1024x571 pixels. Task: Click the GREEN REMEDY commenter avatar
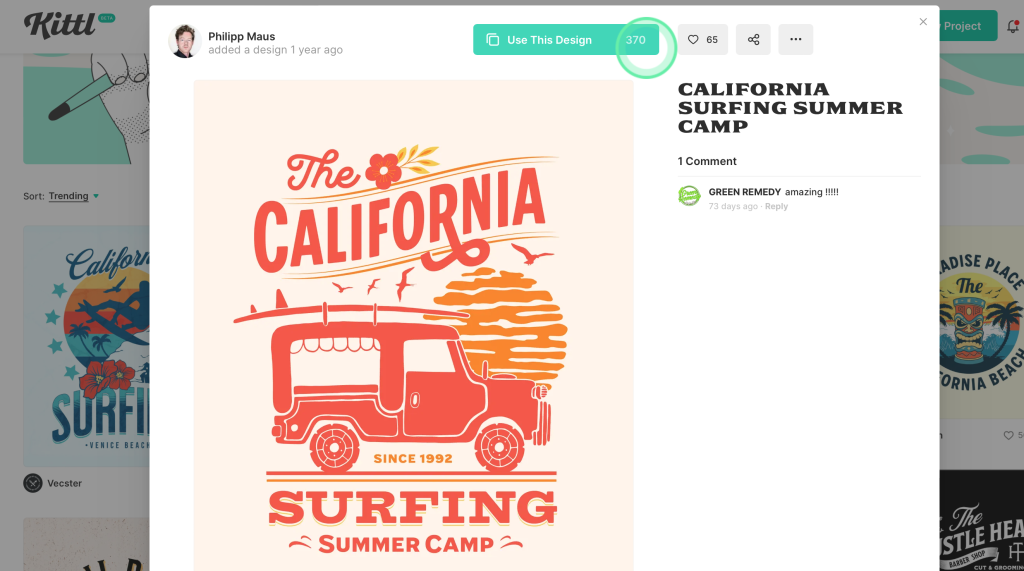tap(689, 196)
